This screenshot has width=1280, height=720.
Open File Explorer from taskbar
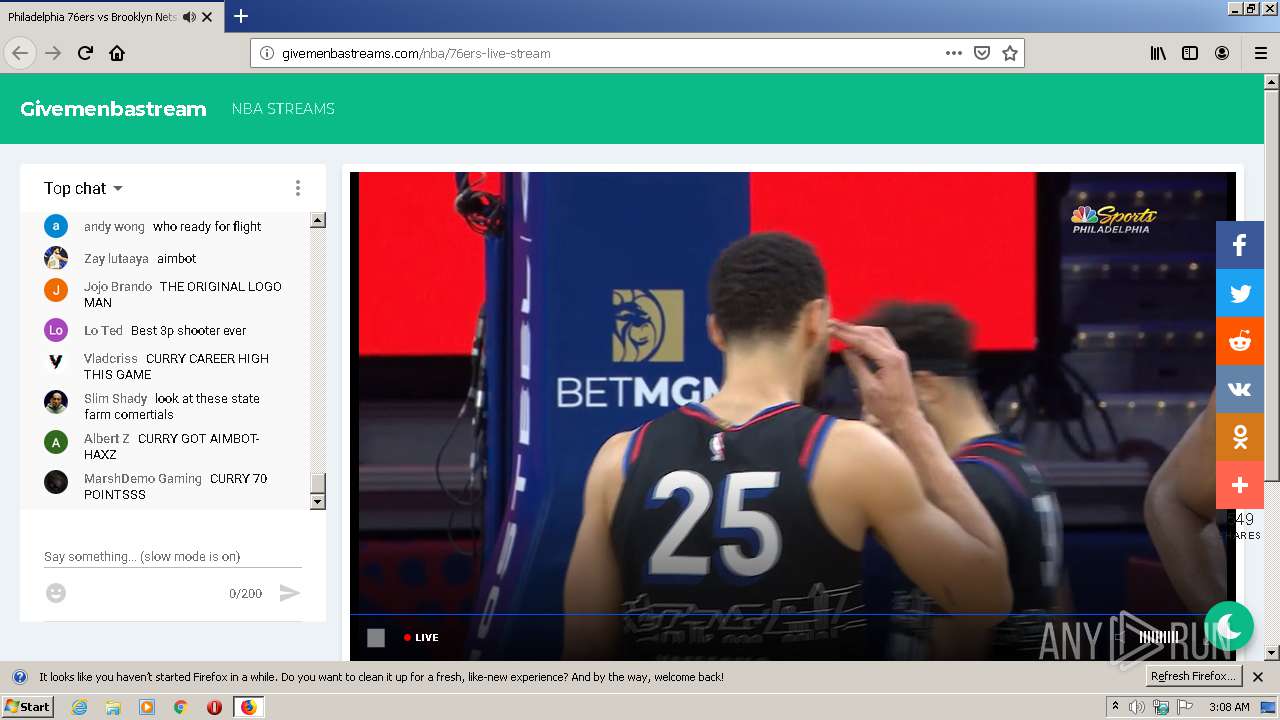[x=113, y=707]
